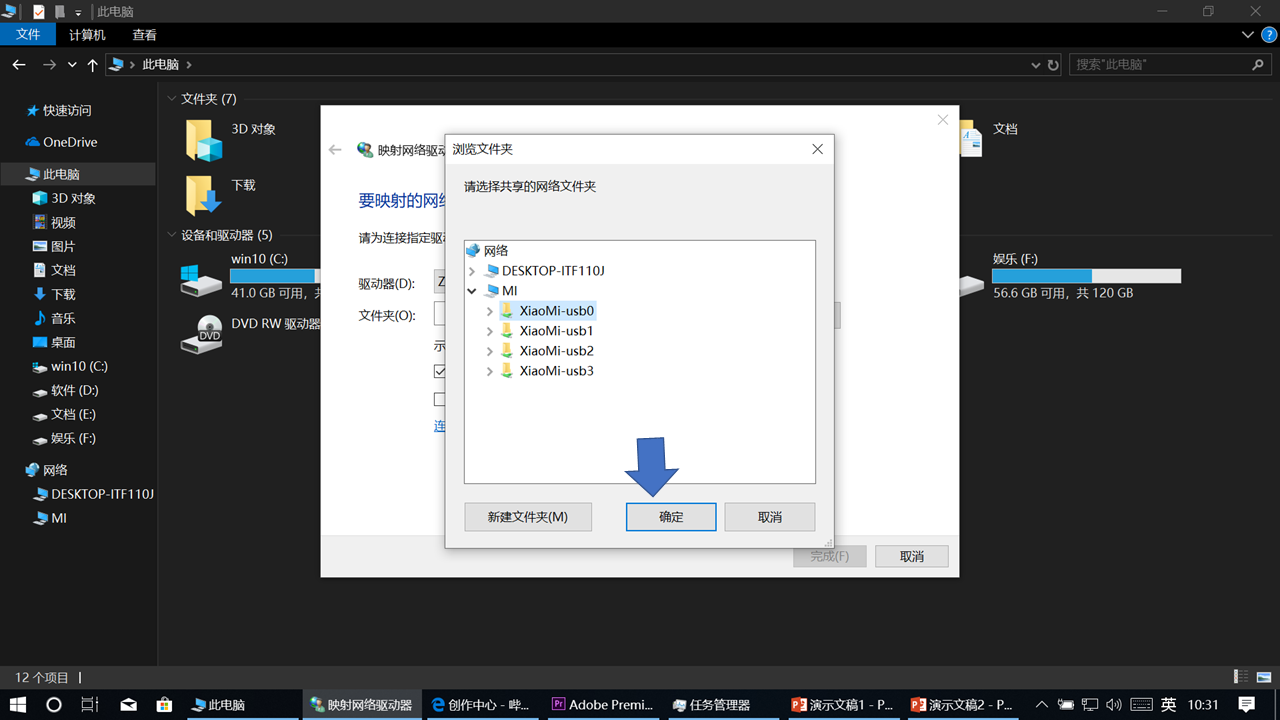Screen dimensions: 1280x720
Task: Select OneDrive in the Explorer sidebar
Action: [70, 142]
